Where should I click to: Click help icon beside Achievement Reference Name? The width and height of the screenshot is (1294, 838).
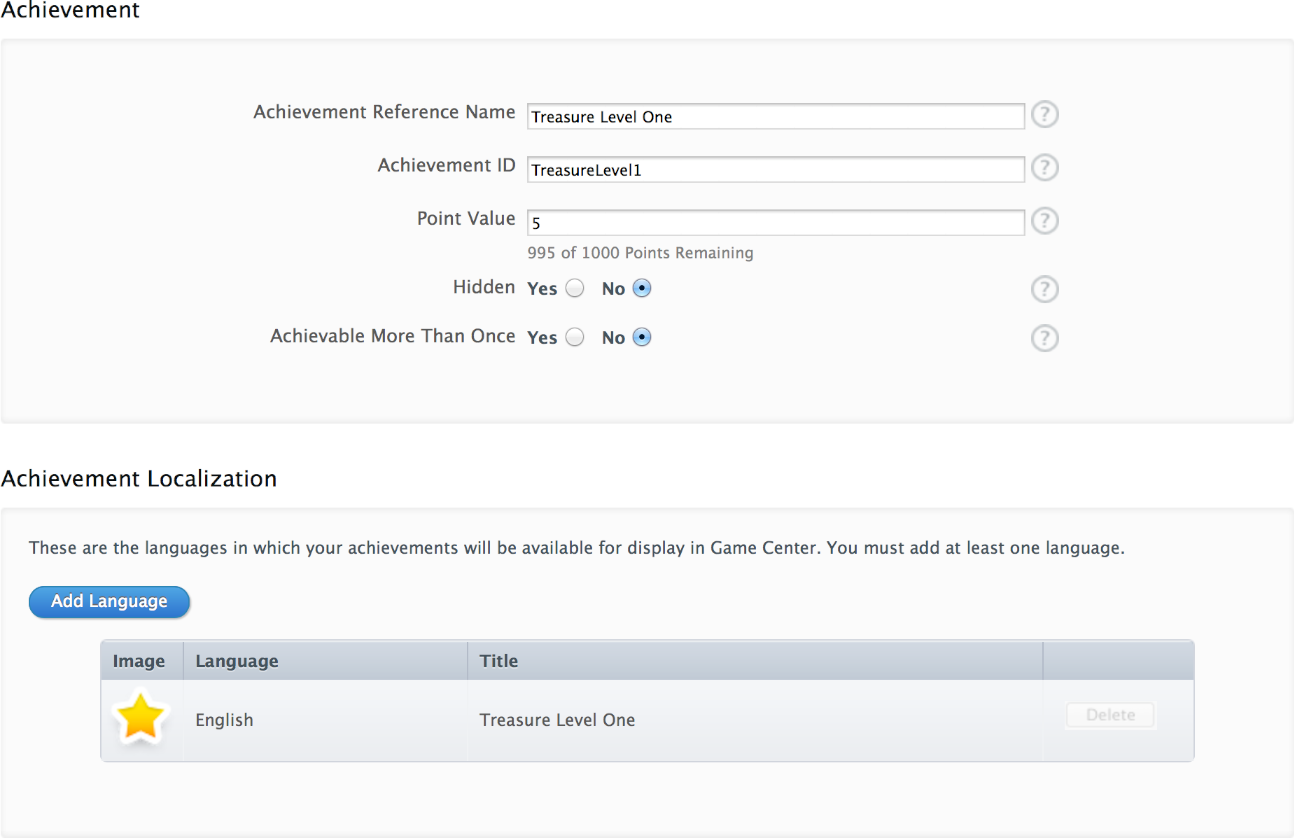(1044, 115)
